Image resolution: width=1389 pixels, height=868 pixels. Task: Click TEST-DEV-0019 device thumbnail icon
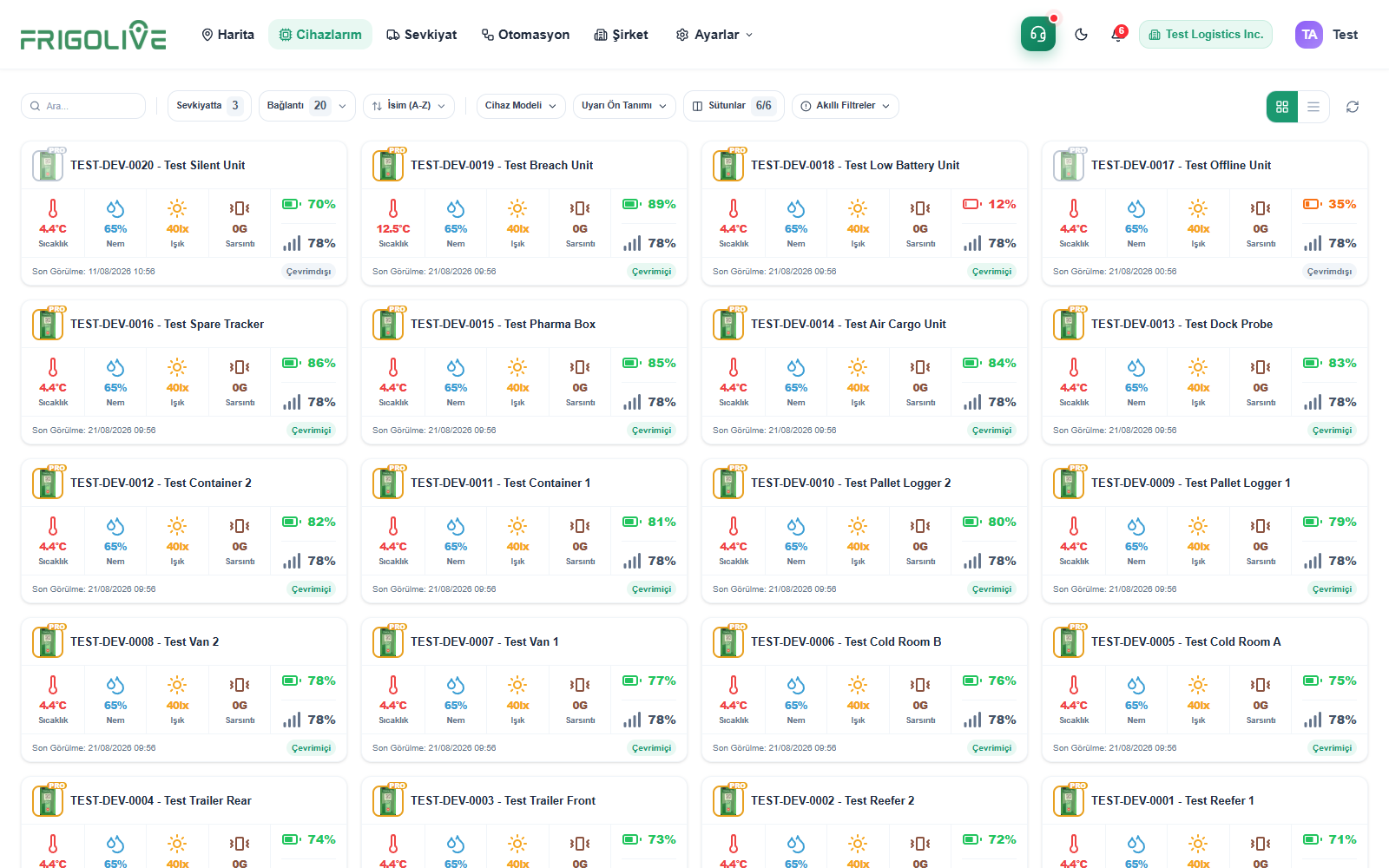coord(388,165)
